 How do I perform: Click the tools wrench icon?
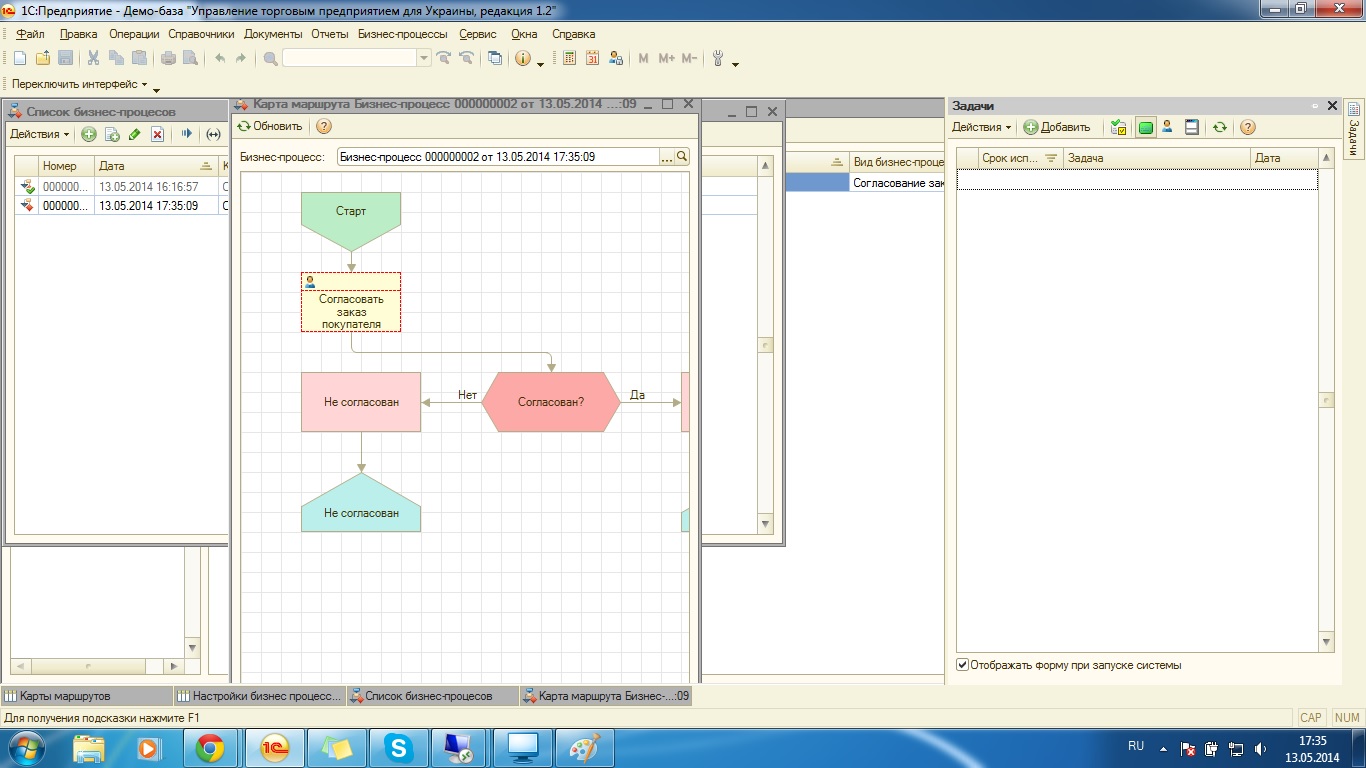coord(718,59)
